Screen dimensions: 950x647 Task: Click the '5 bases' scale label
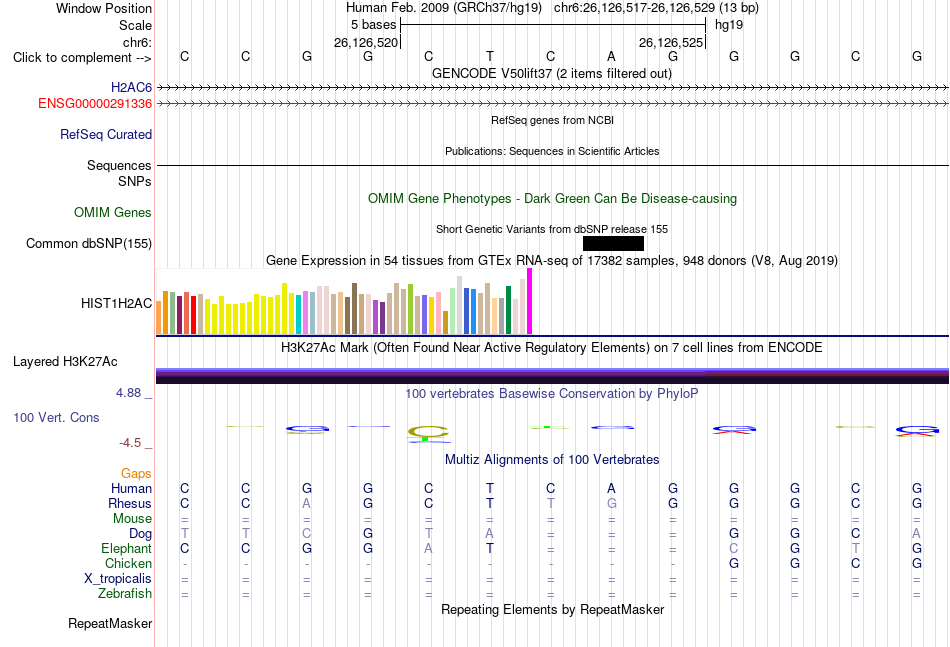click(x=373, y=25)
